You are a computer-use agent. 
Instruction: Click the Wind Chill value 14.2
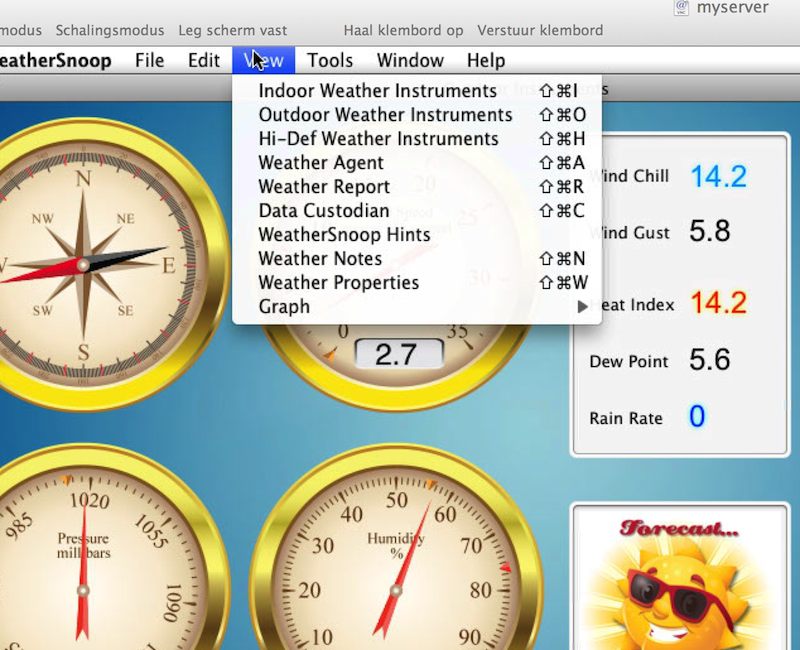718,177
